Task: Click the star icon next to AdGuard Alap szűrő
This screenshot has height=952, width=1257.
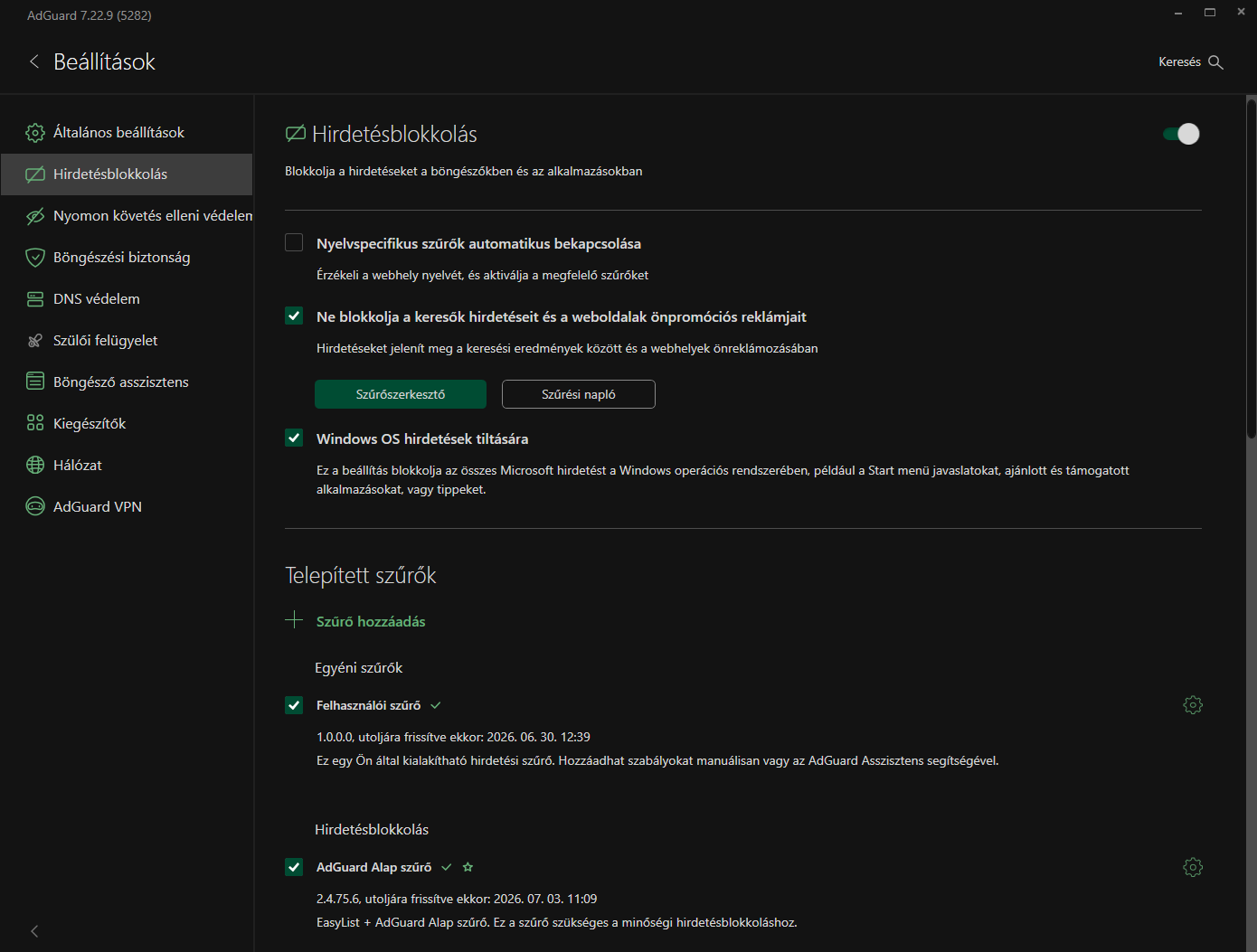Action: click(x=468, y=867)
